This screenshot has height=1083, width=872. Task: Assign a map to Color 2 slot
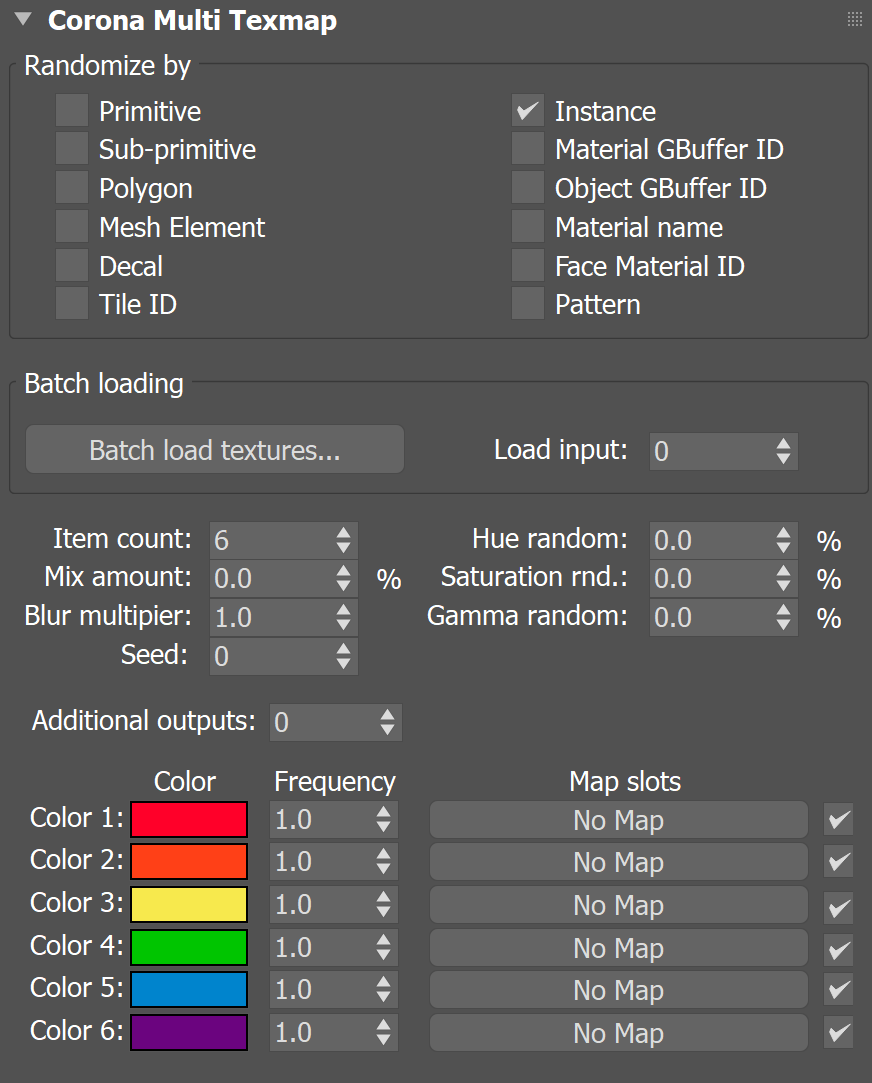619,862
